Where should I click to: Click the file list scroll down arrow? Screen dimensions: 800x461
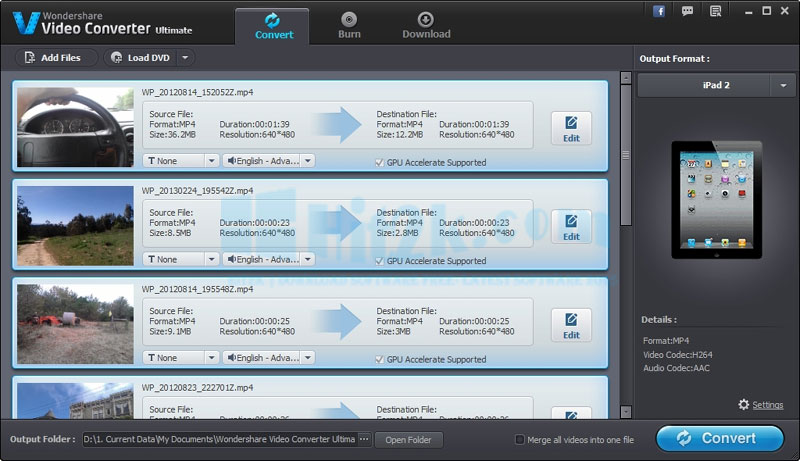pos(626,412)
